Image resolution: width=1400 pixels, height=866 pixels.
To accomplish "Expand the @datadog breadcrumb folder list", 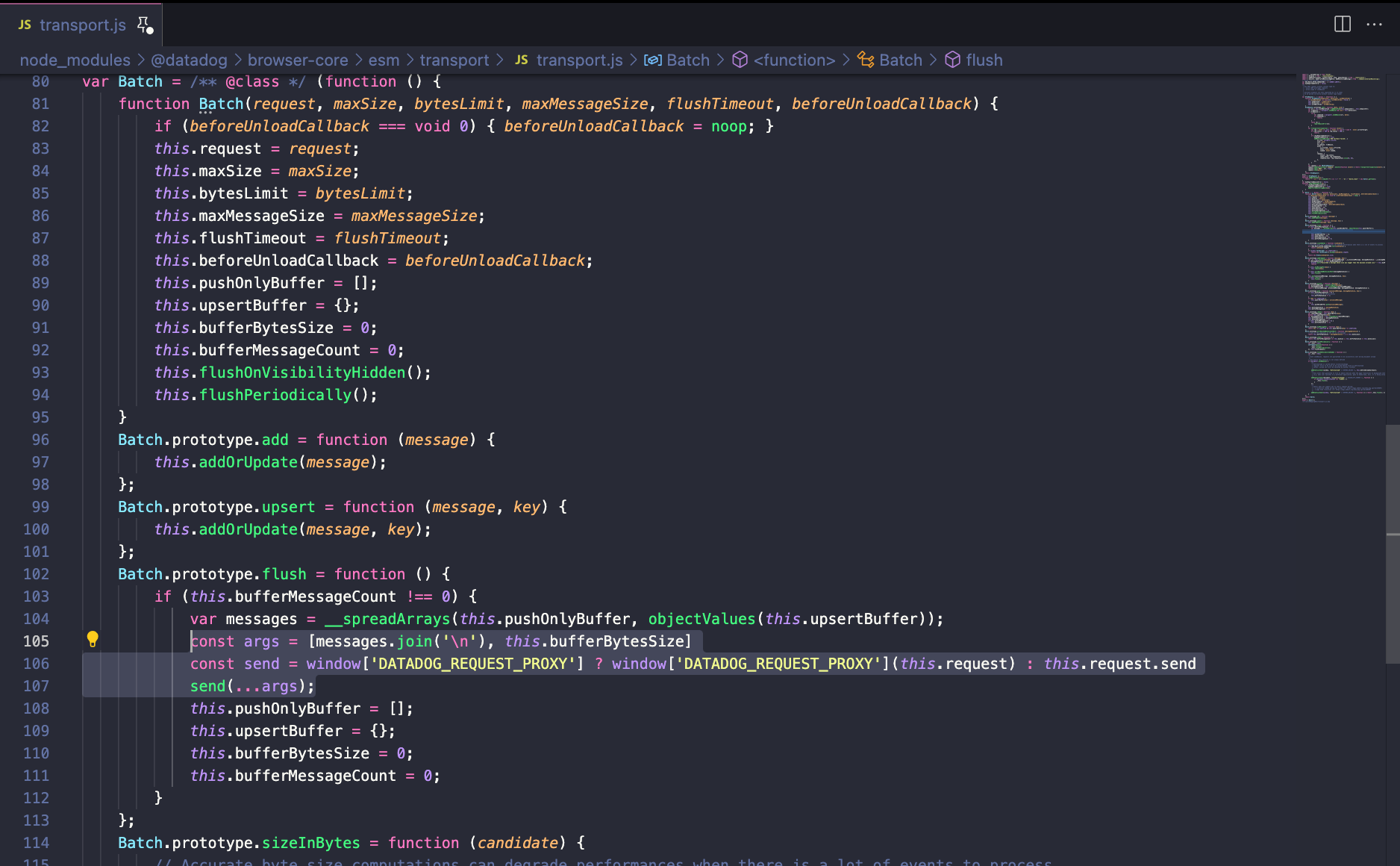I will 189,60.
